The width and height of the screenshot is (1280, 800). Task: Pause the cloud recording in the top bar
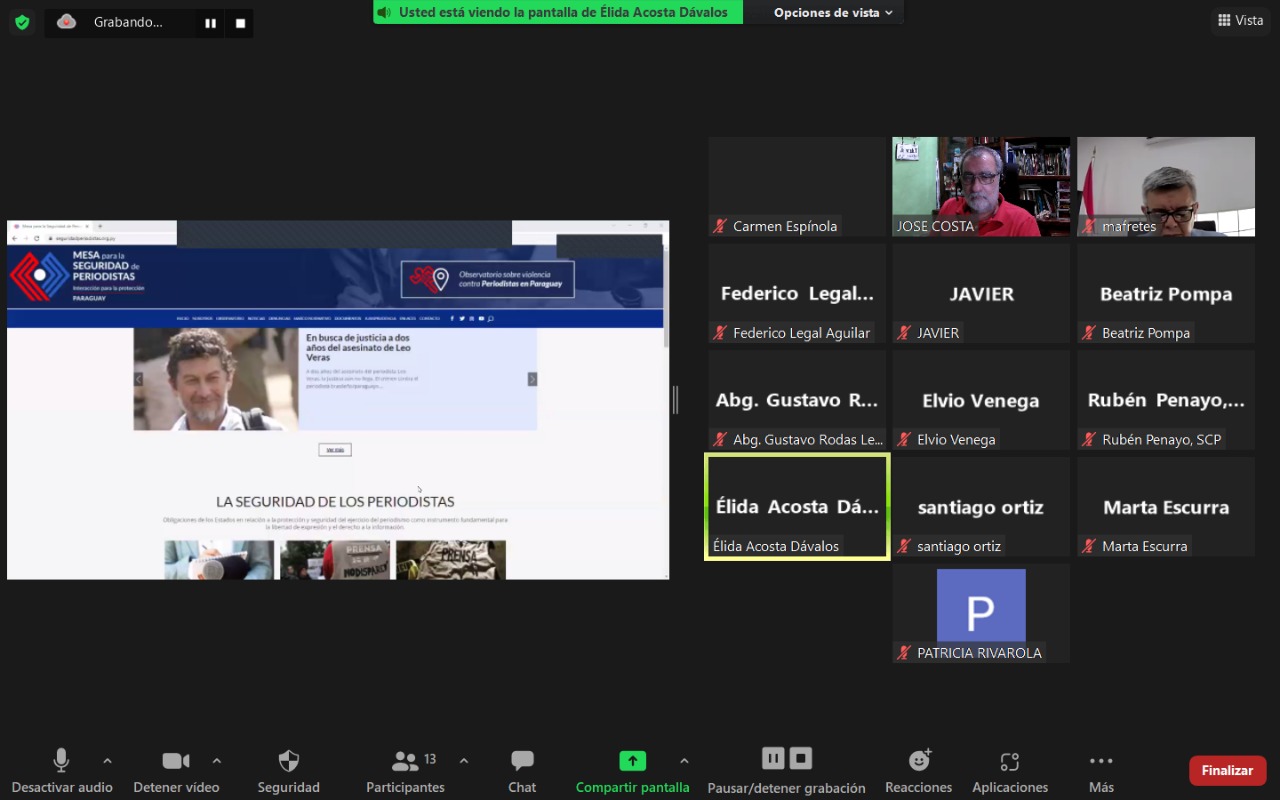211,23
